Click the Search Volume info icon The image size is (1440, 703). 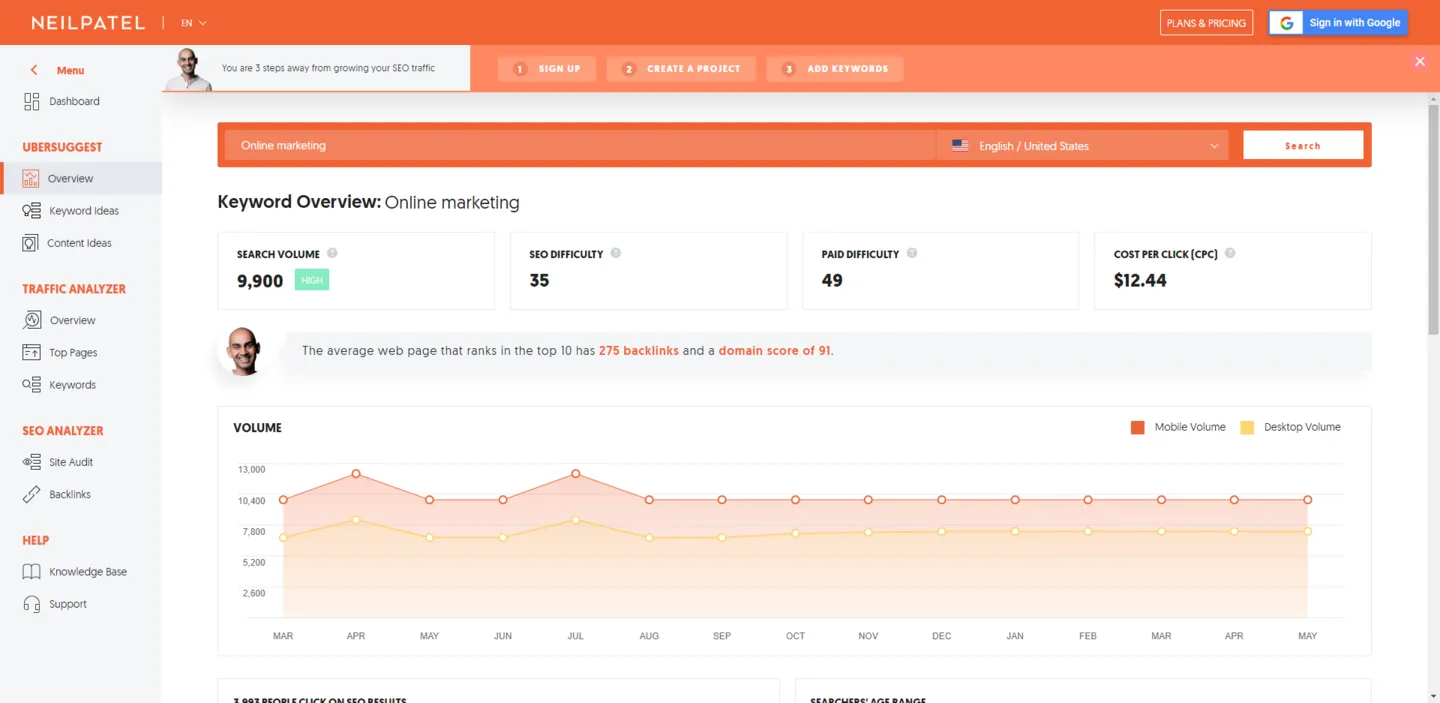(x=332, y=253)
